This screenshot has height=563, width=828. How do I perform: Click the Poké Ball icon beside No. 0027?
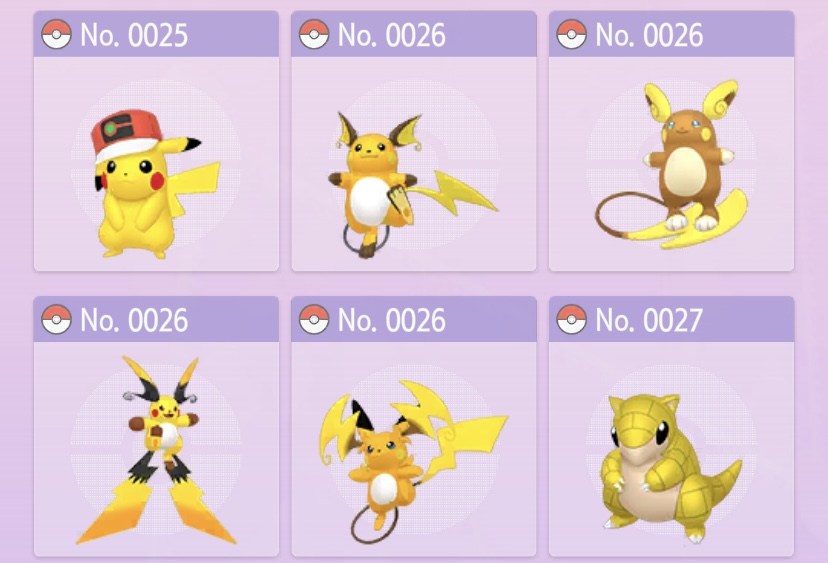pyautogui.click(x=572, y=320)
